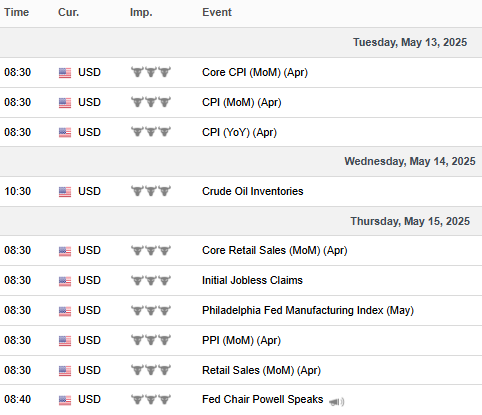The height and width of the screenshot is (415, 482).
Task: Sort by the Imp. column header
Action: [141, 12]
